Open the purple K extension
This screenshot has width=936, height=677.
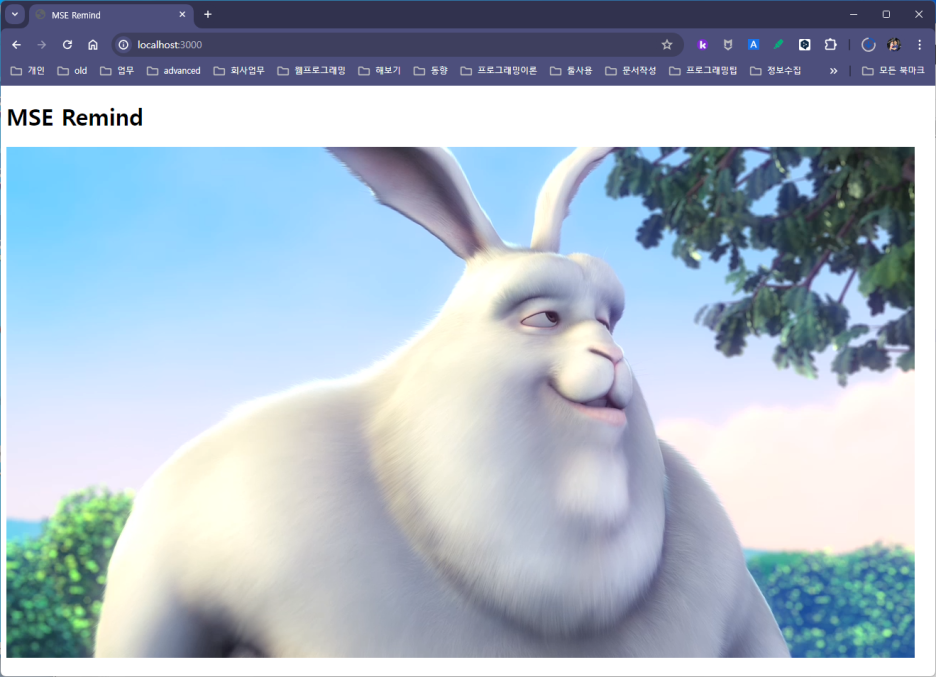tap(703, 45)
